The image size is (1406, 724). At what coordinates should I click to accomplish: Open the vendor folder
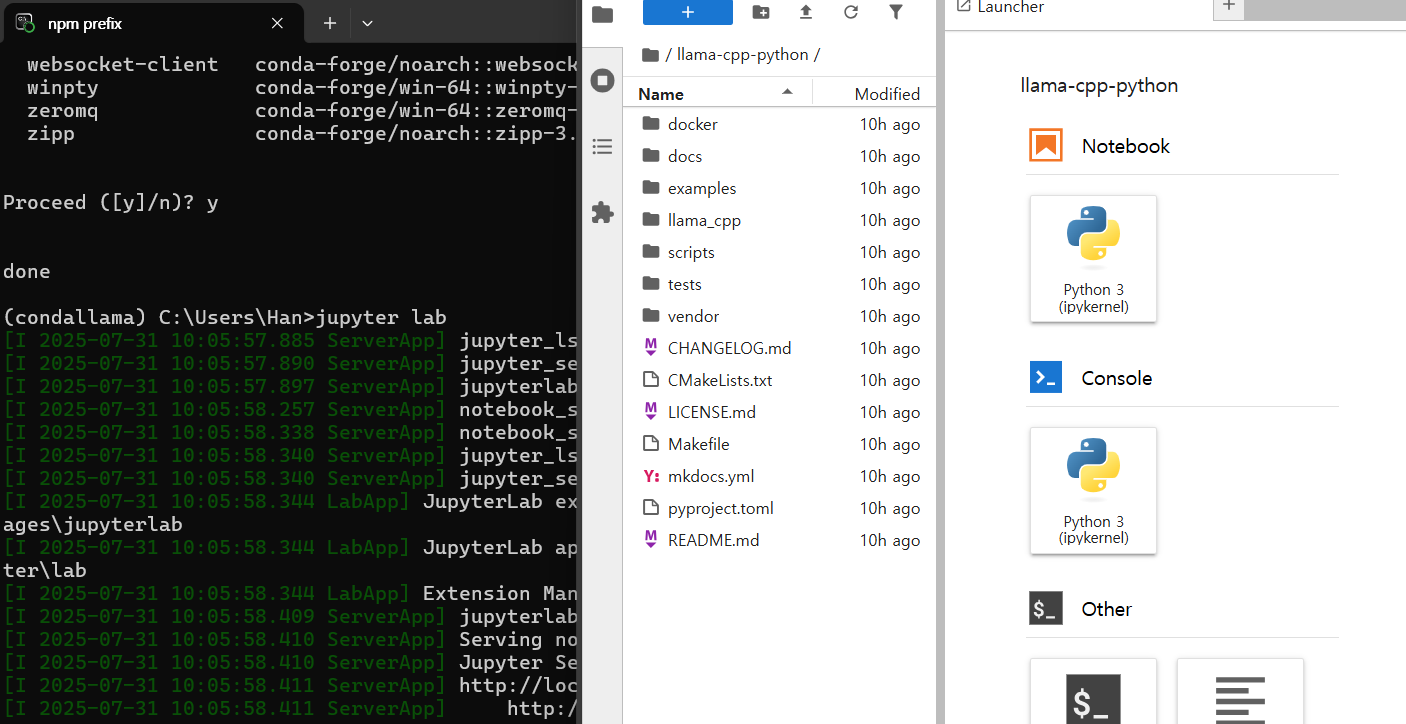point(779,316)
